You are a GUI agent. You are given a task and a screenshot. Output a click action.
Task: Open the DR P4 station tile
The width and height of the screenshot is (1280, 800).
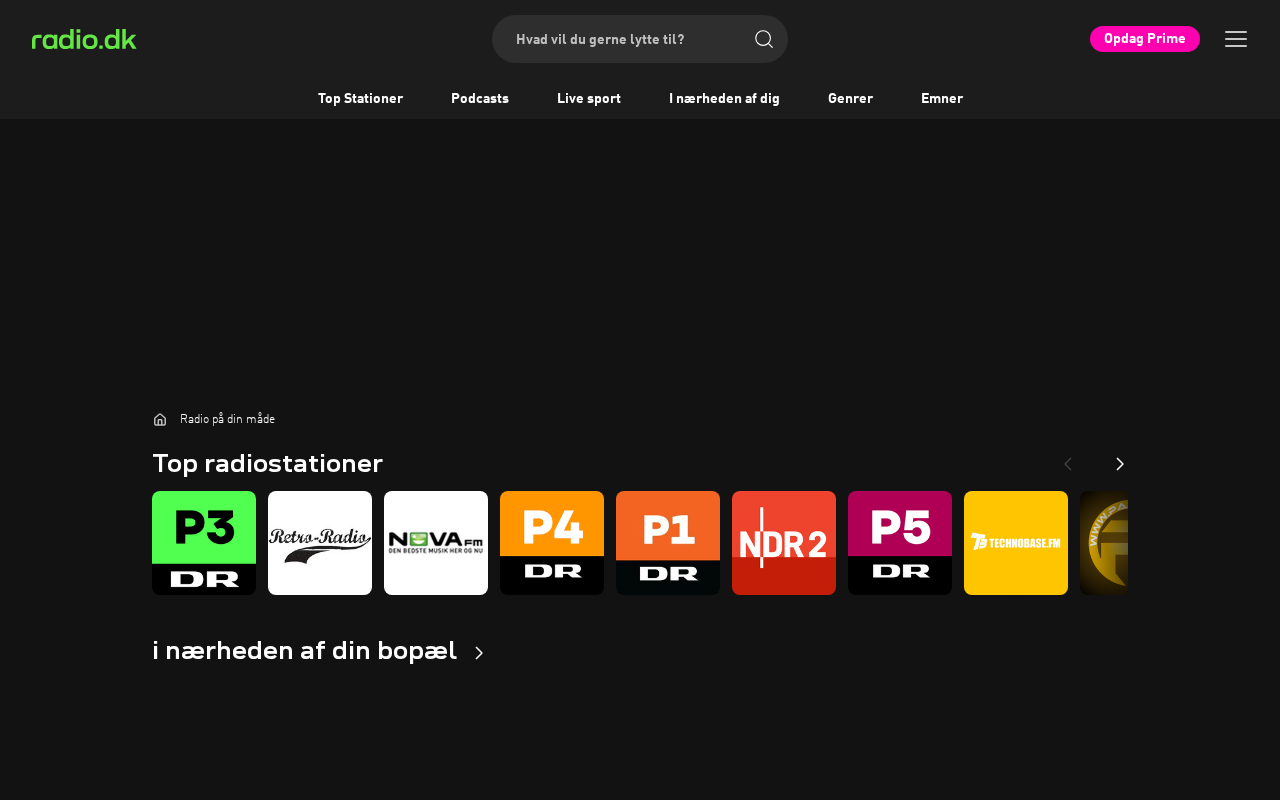pos(552,543)
